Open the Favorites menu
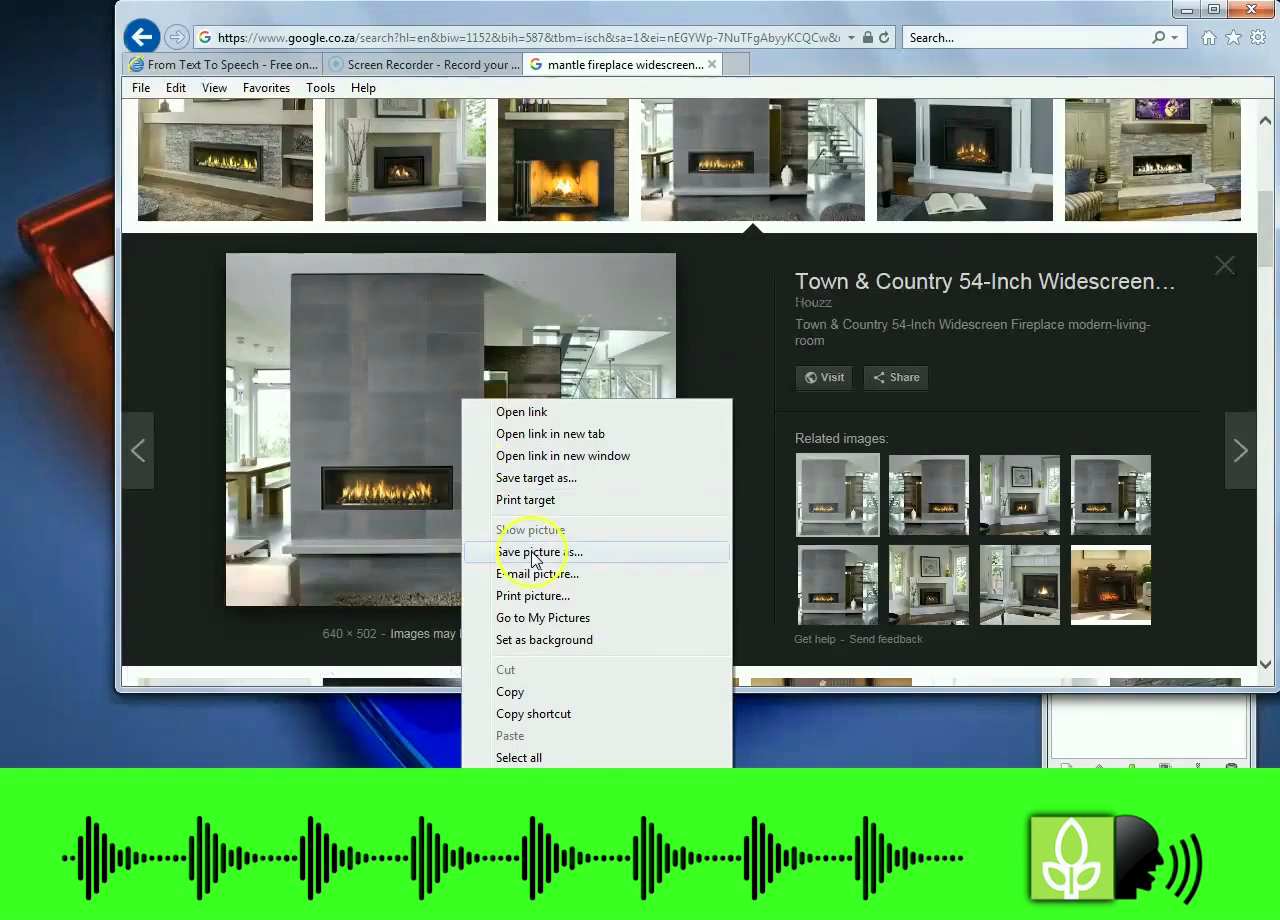This screenshot has height=920, width=1280. click(266, 88)
